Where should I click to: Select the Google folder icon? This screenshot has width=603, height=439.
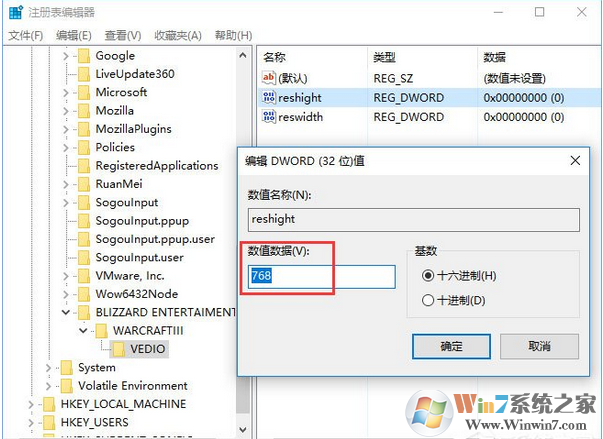pyautogui.click(x=84, y=56)
